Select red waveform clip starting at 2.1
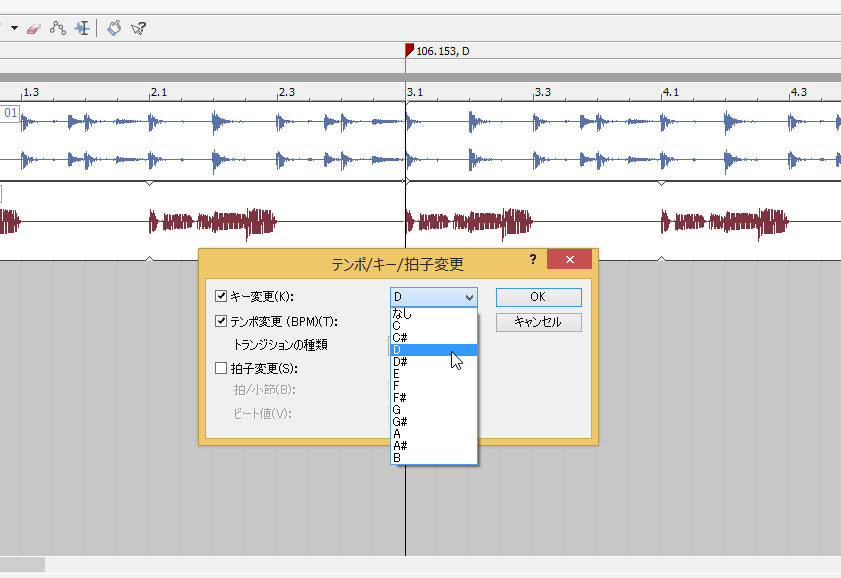Viewport: 841px width, 578px height. (213, 221)
